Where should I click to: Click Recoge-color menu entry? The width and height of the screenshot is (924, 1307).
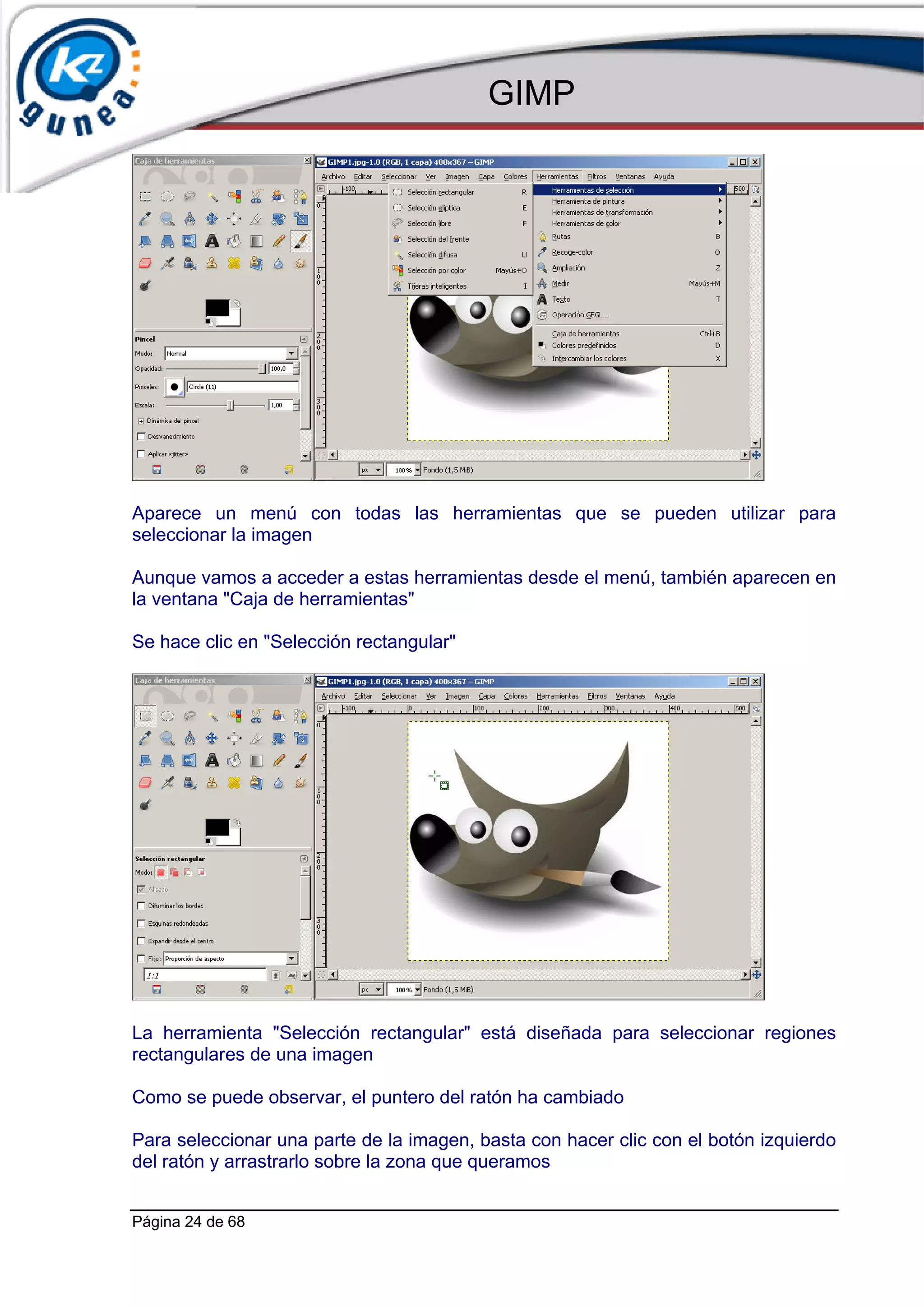[629, 252]
